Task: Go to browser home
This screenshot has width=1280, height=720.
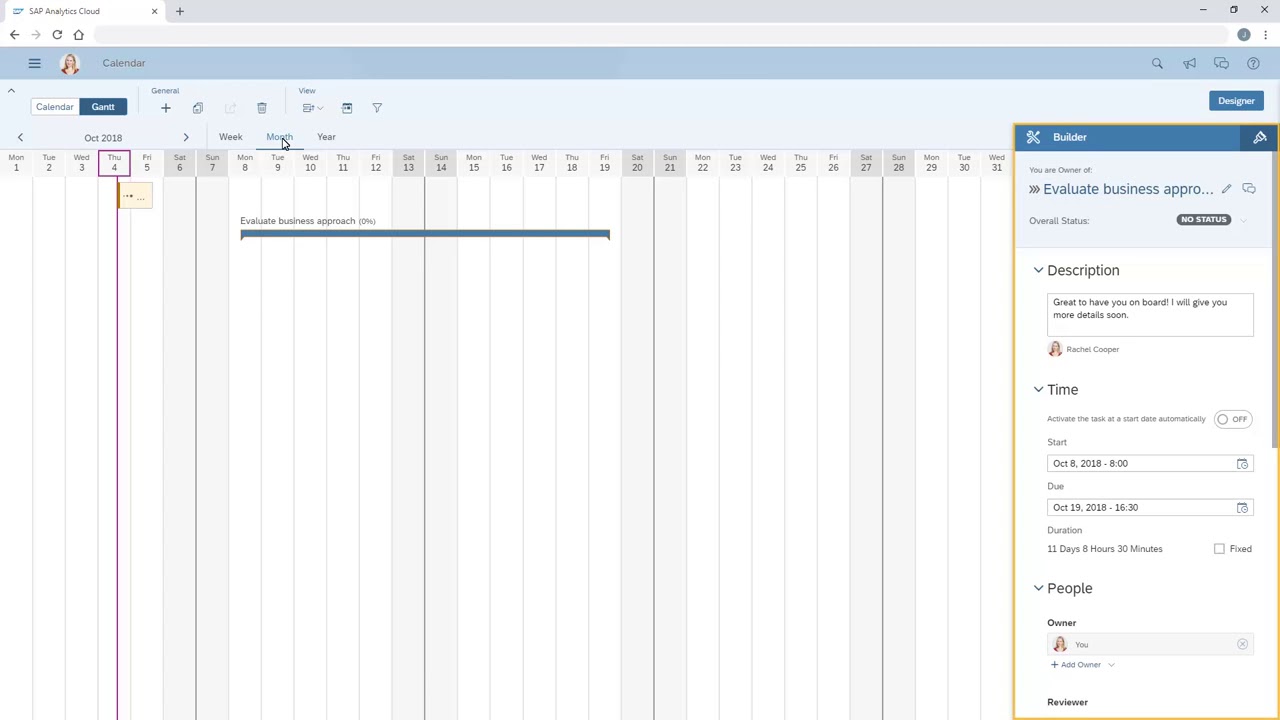Action: (78, 35)
